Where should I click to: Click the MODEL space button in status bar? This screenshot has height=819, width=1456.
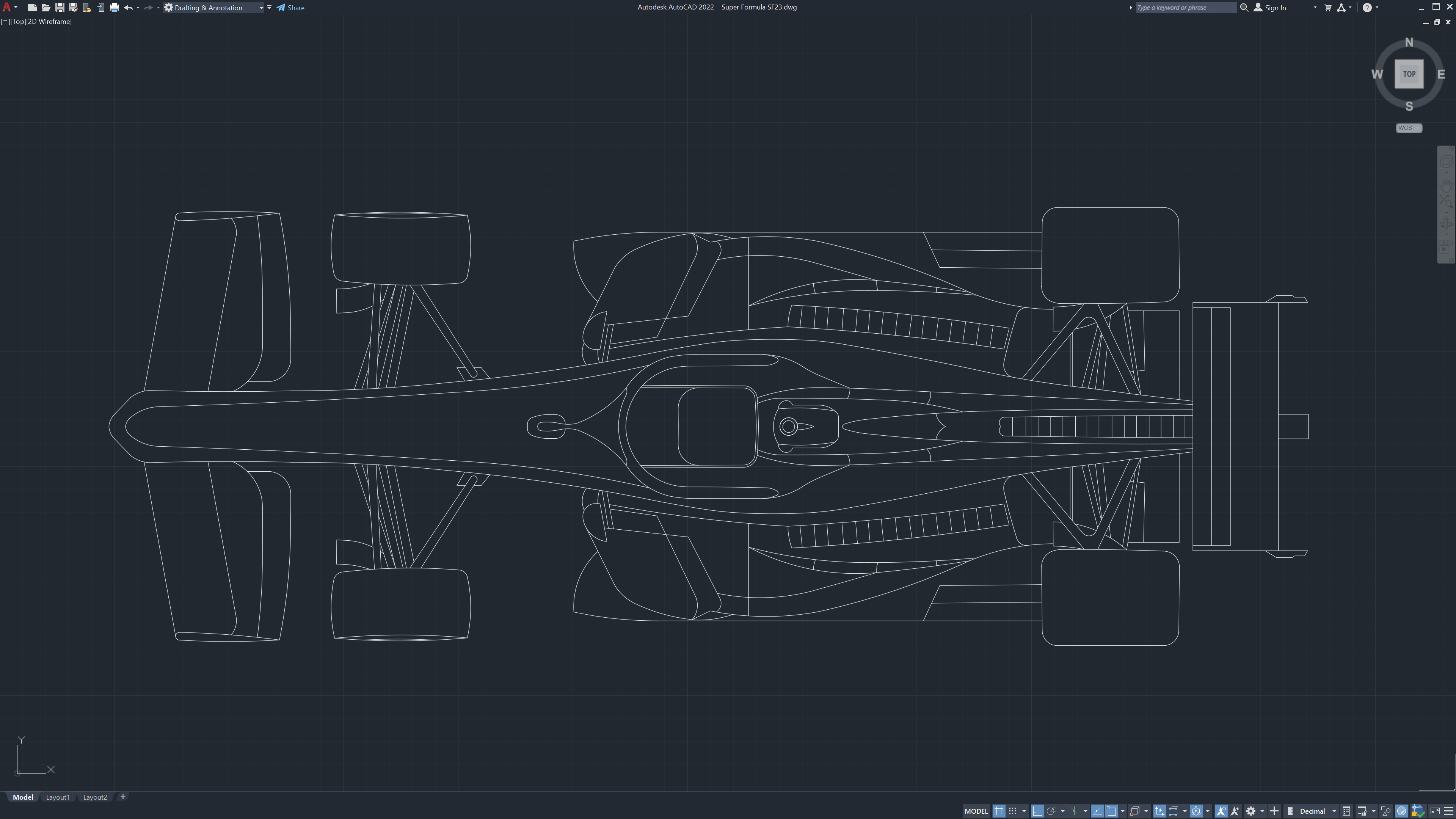tap(976, 811)
